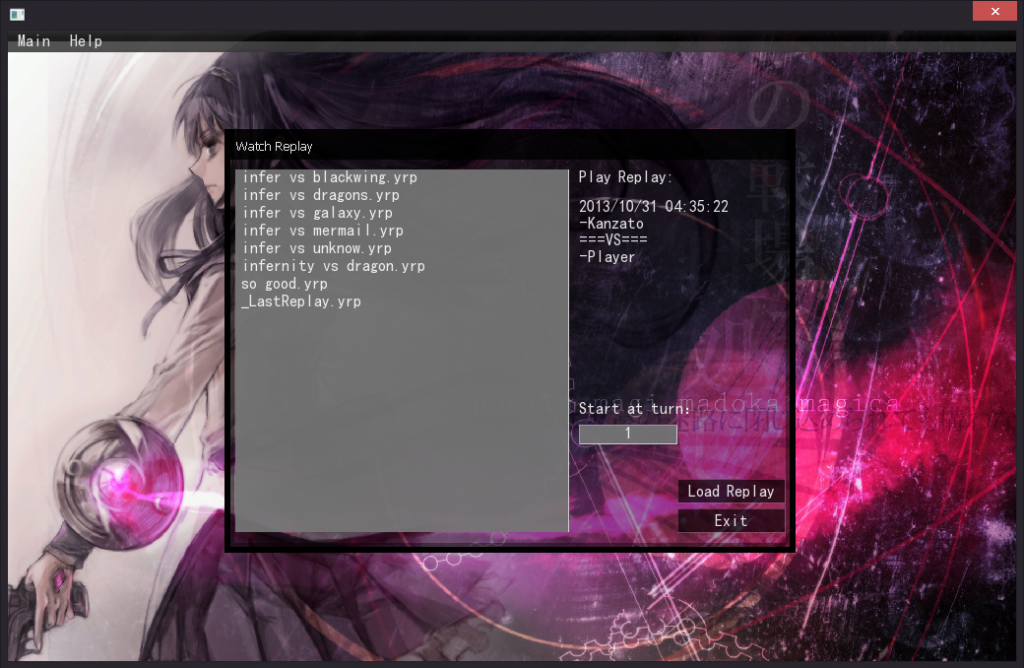Click the 'Play Replay:' label
Viewport: 1024px width, 668px height.
point(626,177)
